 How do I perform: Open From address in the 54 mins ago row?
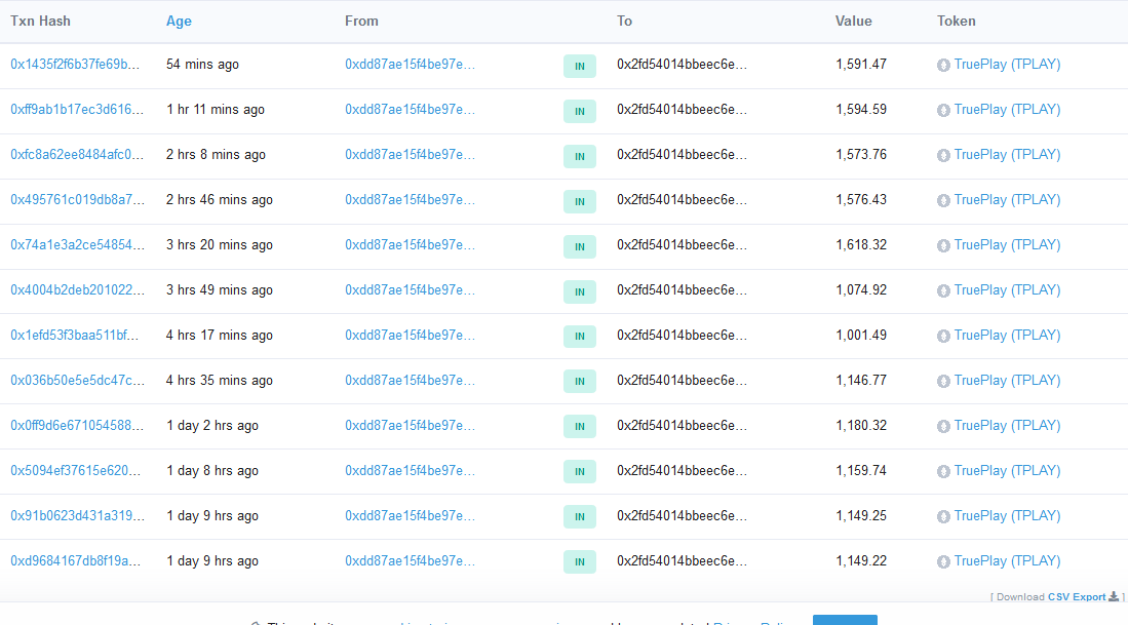410,64
